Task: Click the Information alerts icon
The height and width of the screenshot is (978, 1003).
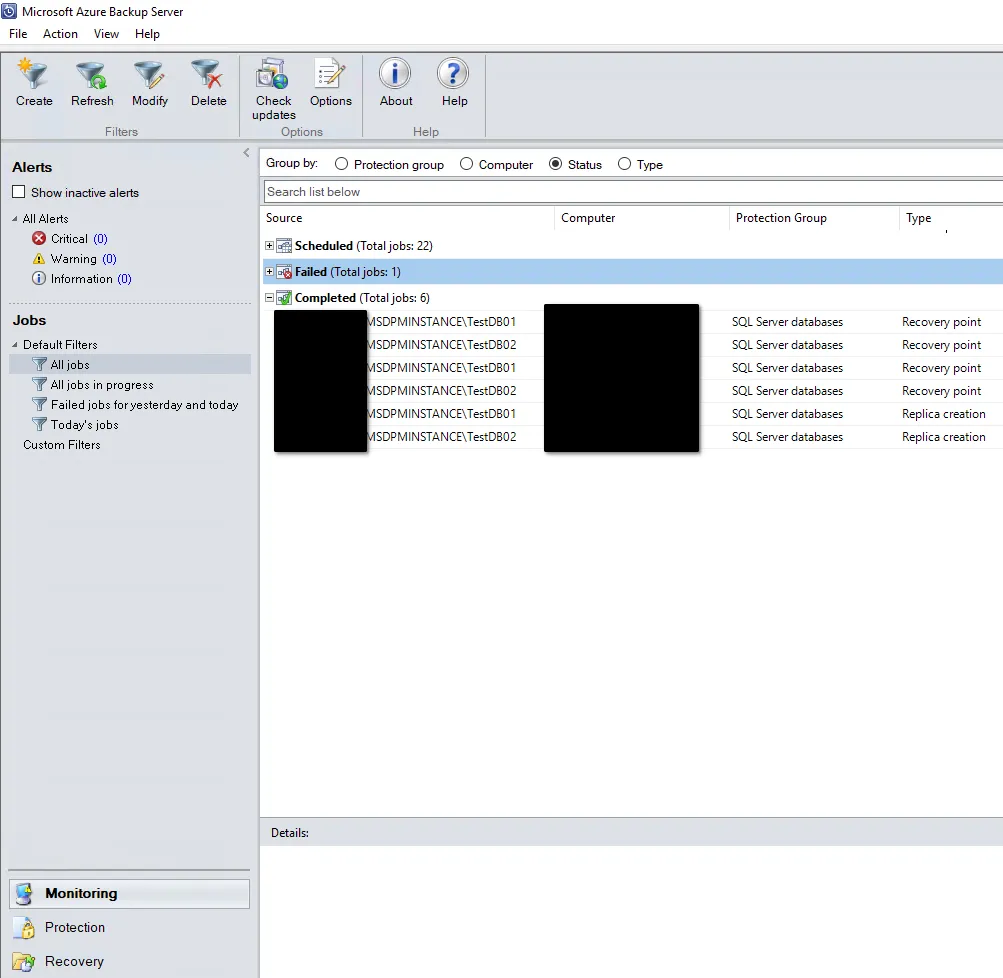Action: click(39, 278)
